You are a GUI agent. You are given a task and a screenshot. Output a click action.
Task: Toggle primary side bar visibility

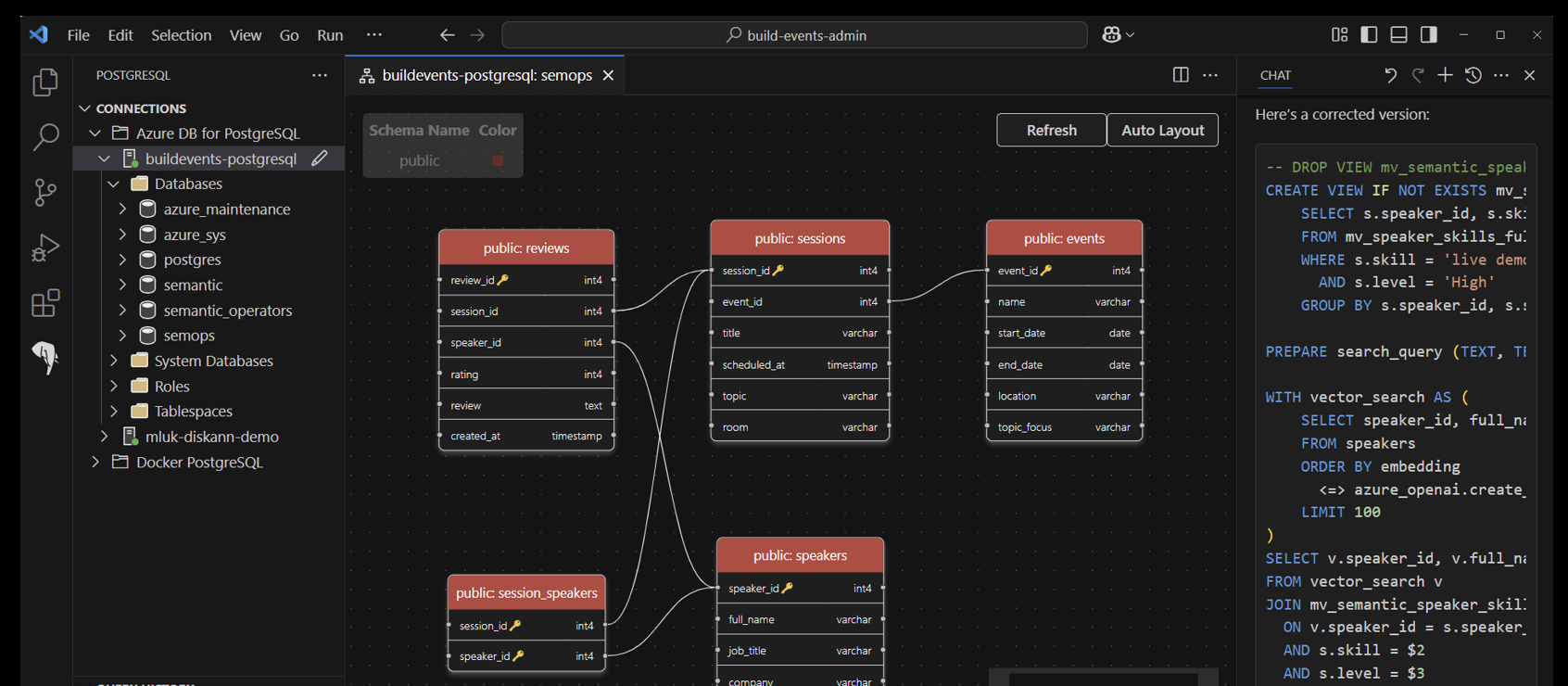pyautogui.click(x=1370, y=34)
